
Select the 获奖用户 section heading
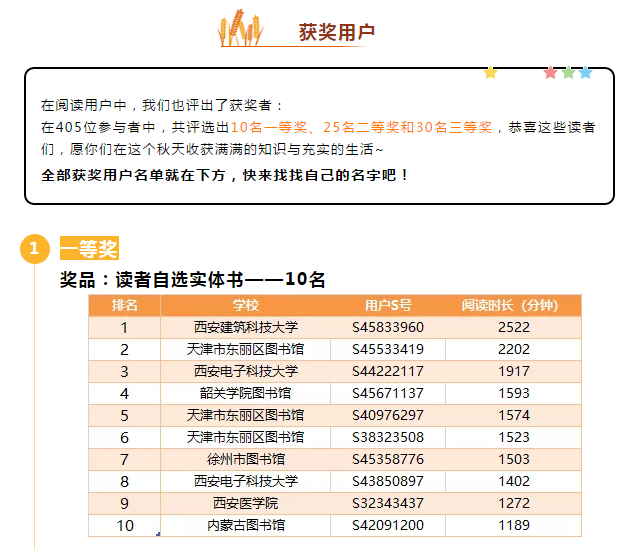click(336, 32)
